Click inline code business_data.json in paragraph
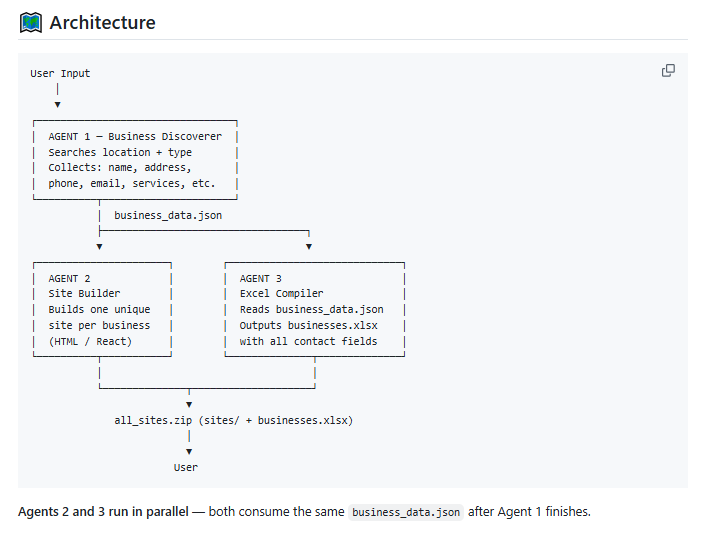Viewport: 701px width, 536px height. (x=406, y=512)
